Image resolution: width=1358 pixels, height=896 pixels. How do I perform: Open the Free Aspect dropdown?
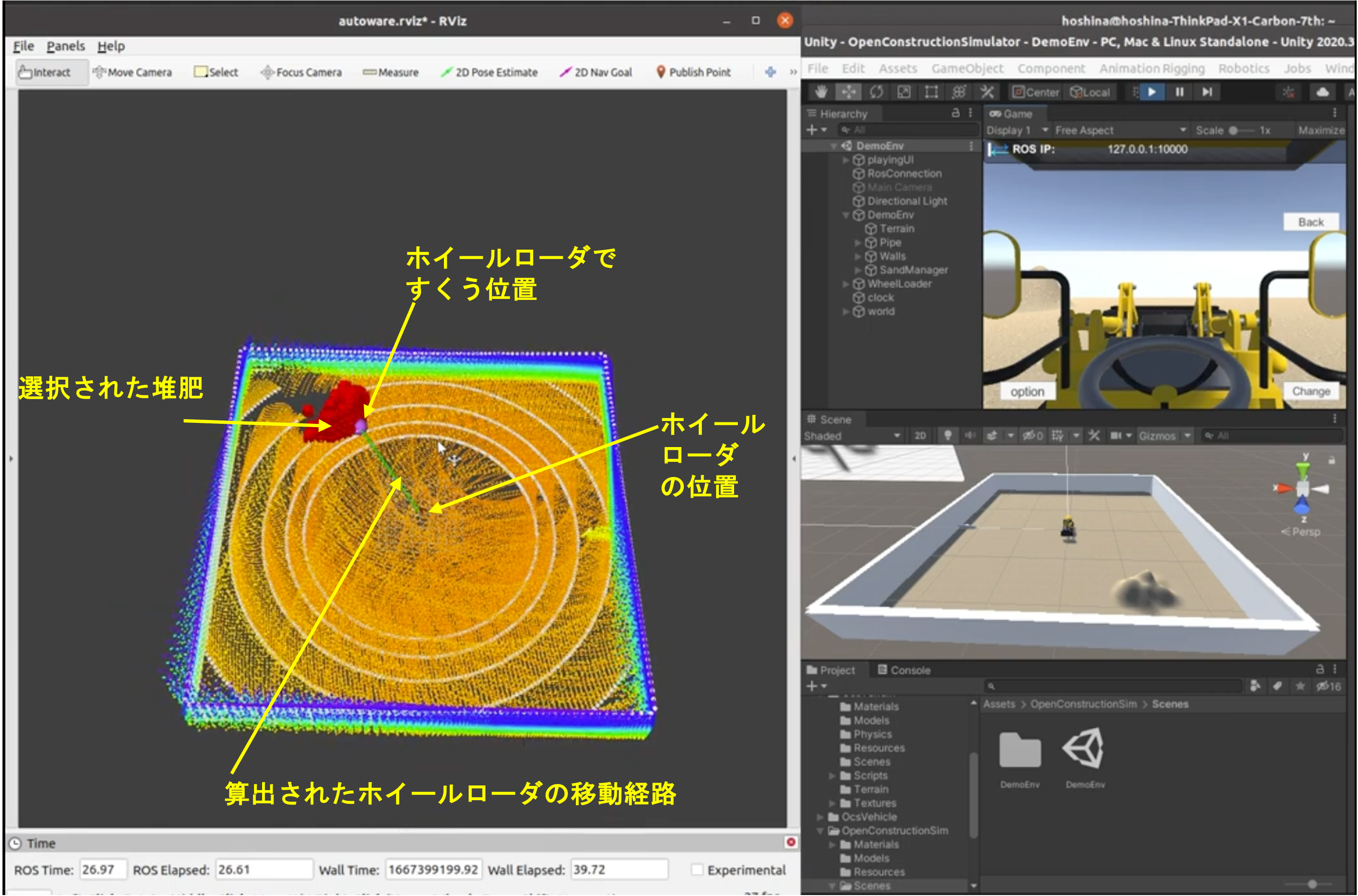[x=1119, y=131]
